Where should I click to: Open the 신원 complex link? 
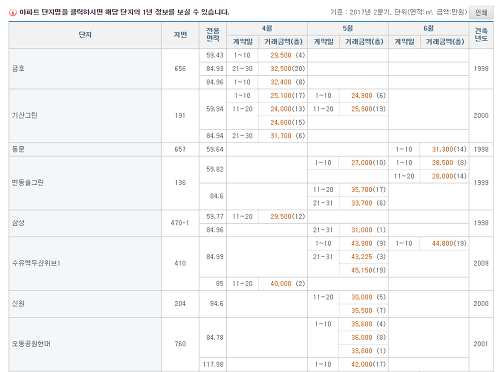point(18,304)
